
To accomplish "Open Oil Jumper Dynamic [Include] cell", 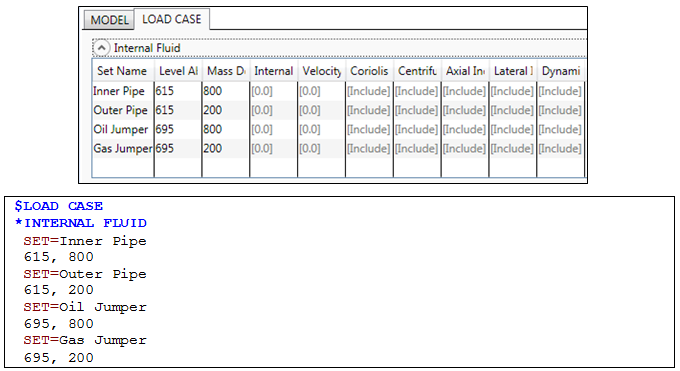I will (561, 129).
